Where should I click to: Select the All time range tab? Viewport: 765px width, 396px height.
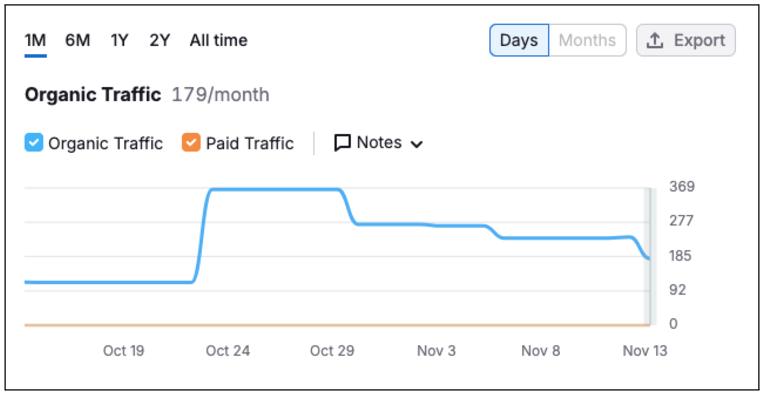(x=219, y=40)
